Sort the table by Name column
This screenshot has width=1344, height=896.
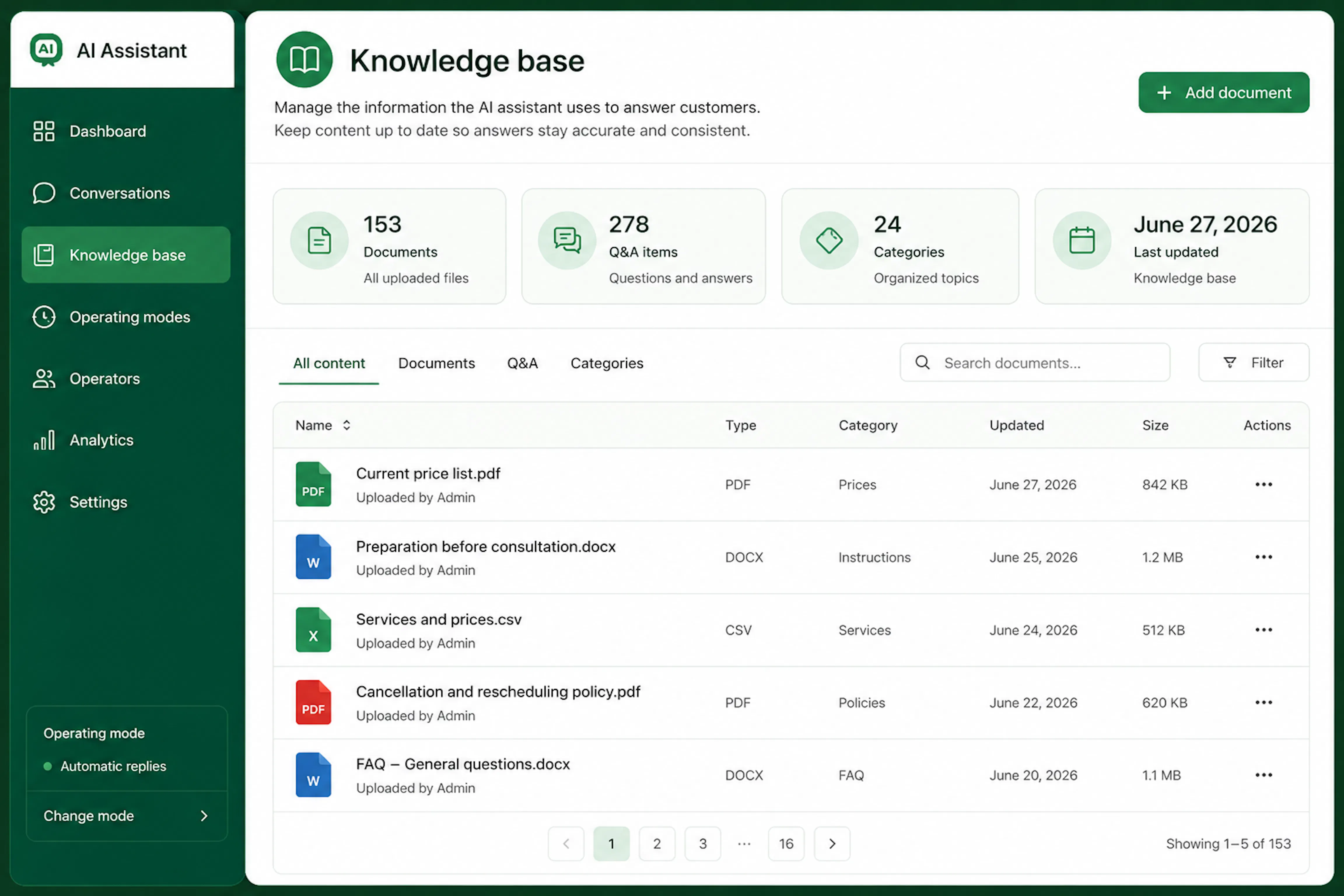point(323,425)
